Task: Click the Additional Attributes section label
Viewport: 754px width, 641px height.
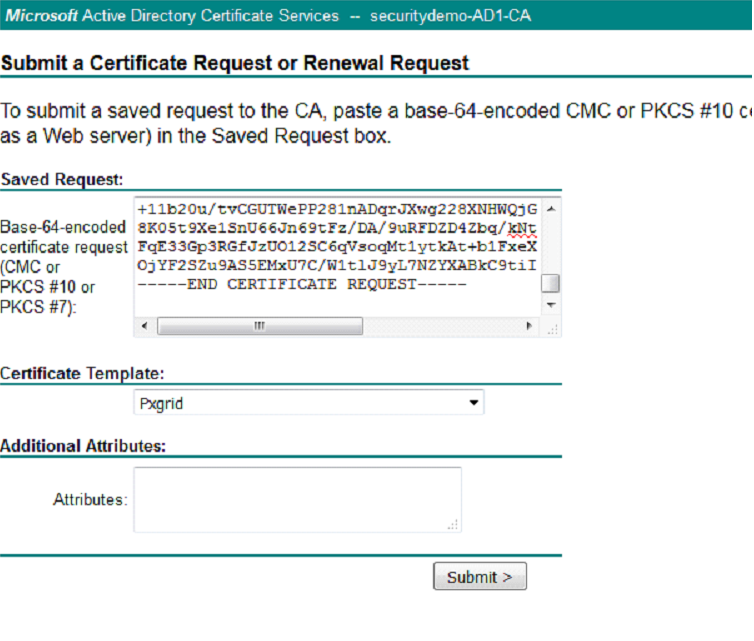Action: [x=83, y=446]
